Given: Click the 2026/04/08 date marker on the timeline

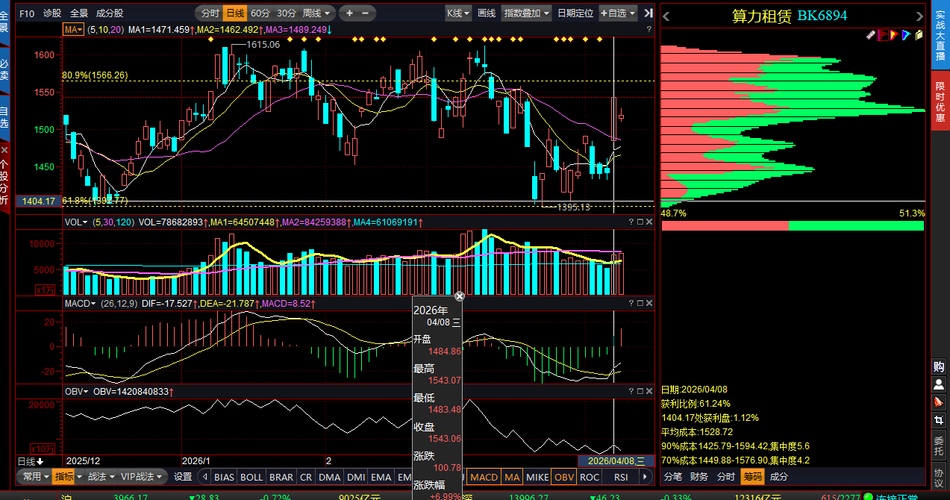Looking at the screenshot, I should point(616,461).
